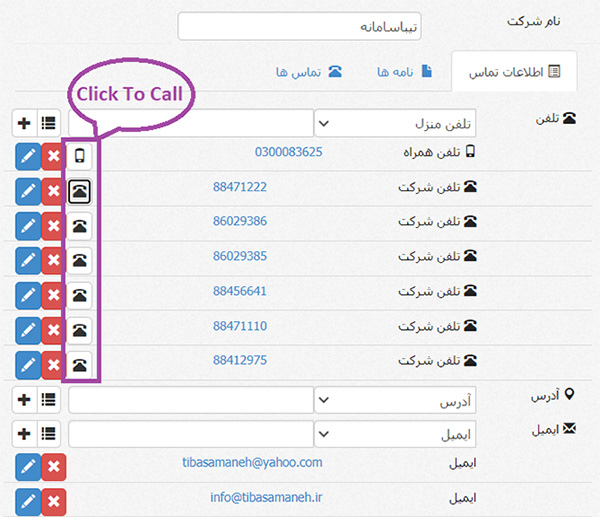The width and height of the screenshot is (600, 517).
Task: Add new phone with plus button
Action: 24,123
